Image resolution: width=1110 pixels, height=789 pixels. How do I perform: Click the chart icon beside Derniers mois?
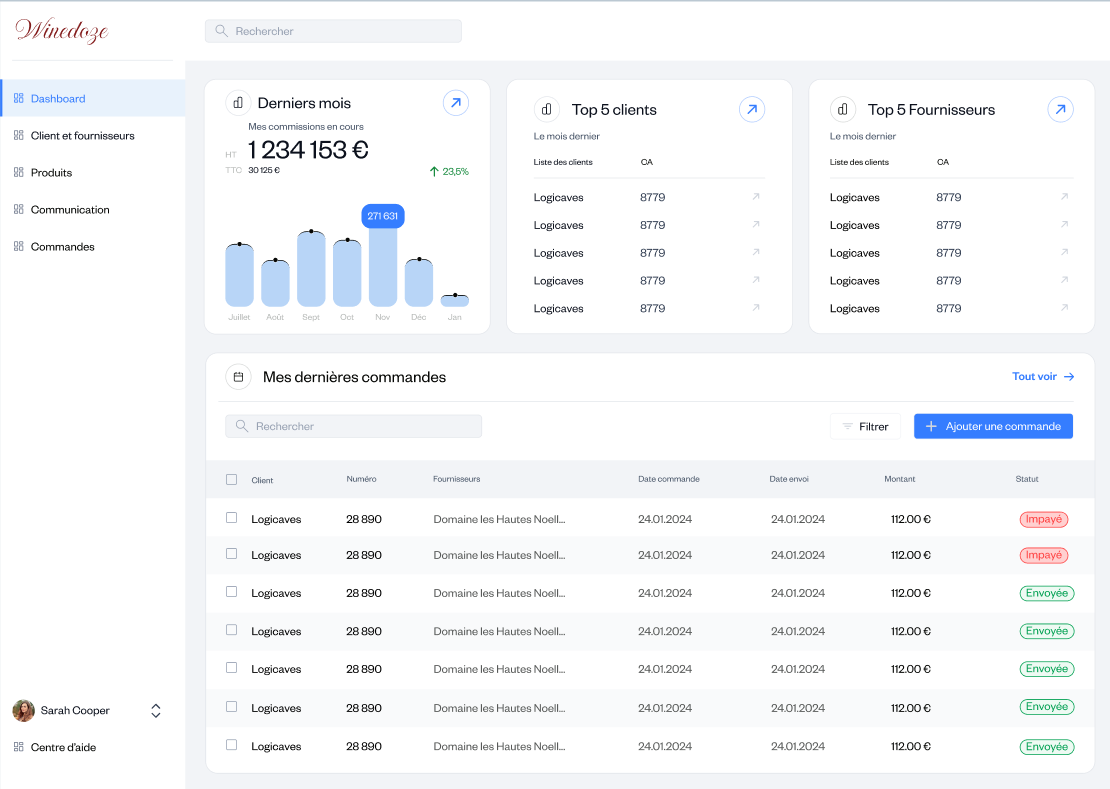click(238, 103)
